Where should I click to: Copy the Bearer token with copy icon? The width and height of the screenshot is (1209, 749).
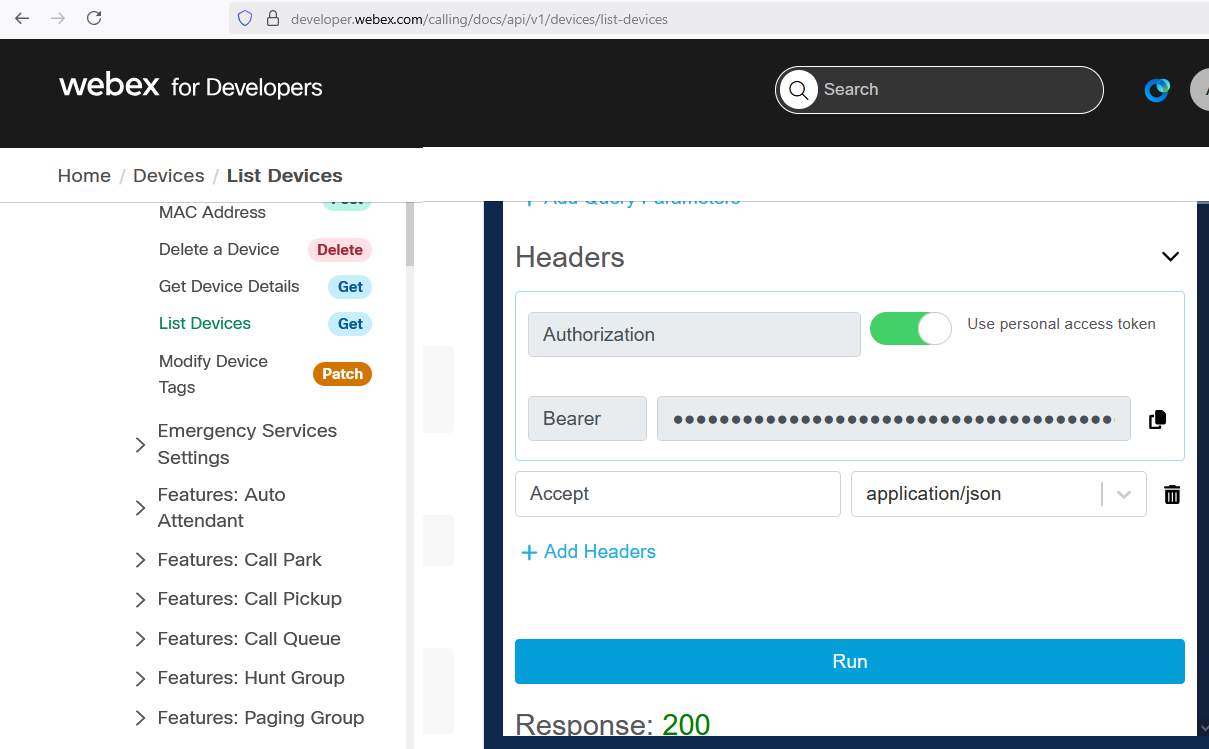(1157, 420)
